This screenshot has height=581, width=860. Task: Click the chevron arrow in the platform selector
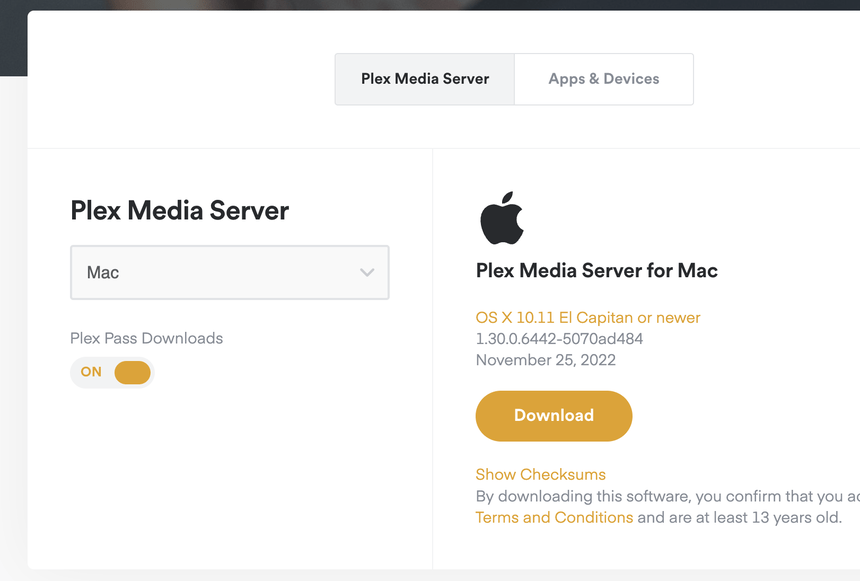367,272
